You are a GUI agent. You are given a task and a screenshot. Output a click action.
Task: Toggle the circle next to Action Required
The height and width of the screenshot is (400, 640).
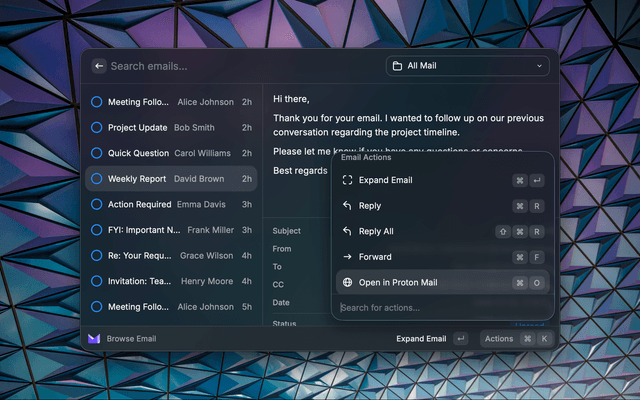pos(97,205)
